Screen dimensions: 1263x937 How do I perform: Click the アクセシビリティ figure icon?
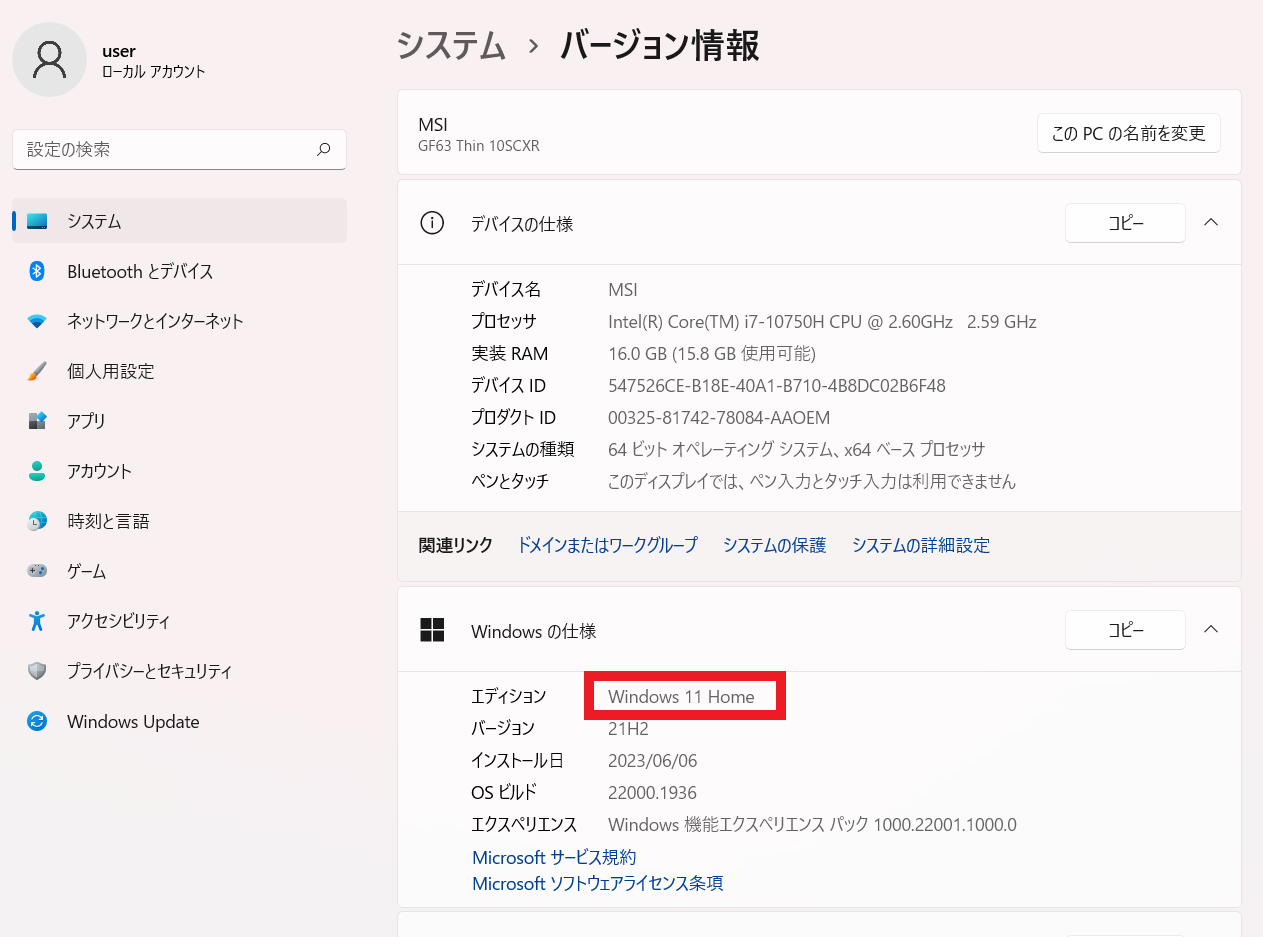pos(37,621)
